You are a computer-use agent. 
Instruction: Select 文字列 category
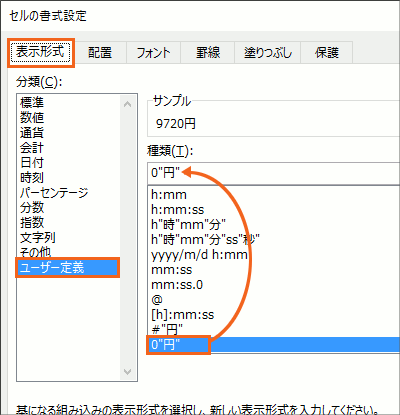click(38, 238)
